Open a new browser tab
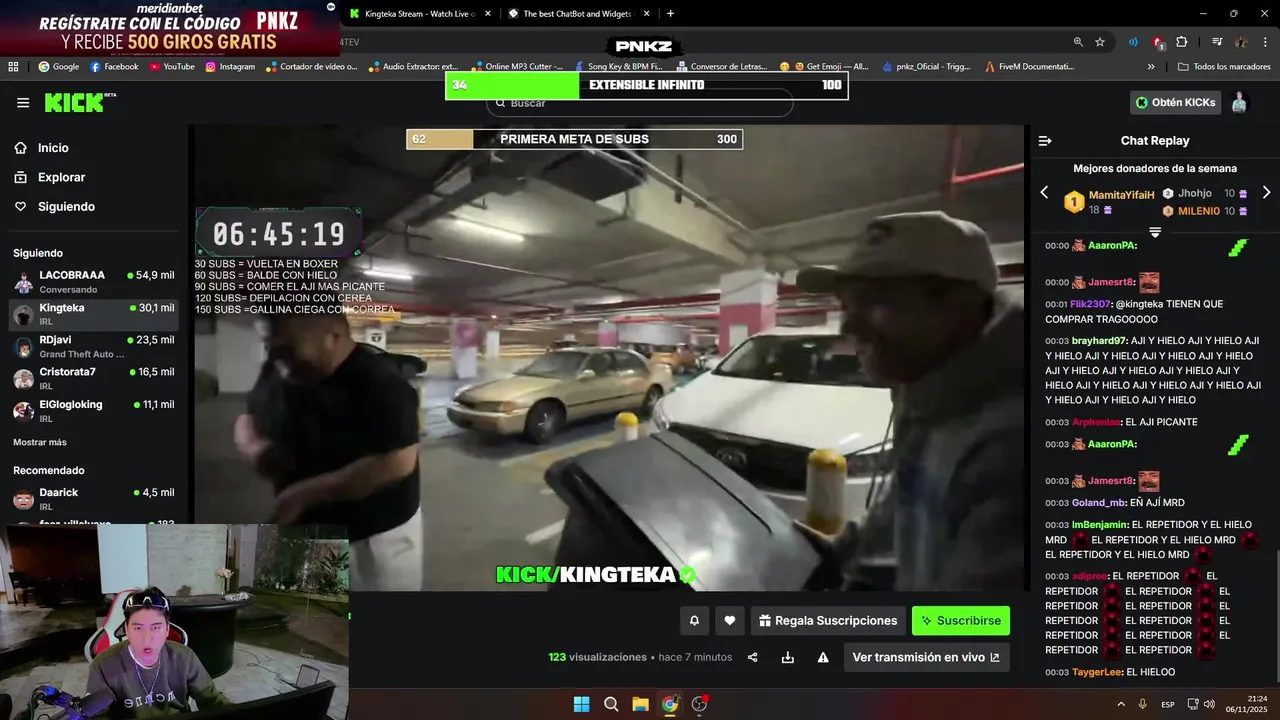This screenshot has width=1280, height=720. 670,14
